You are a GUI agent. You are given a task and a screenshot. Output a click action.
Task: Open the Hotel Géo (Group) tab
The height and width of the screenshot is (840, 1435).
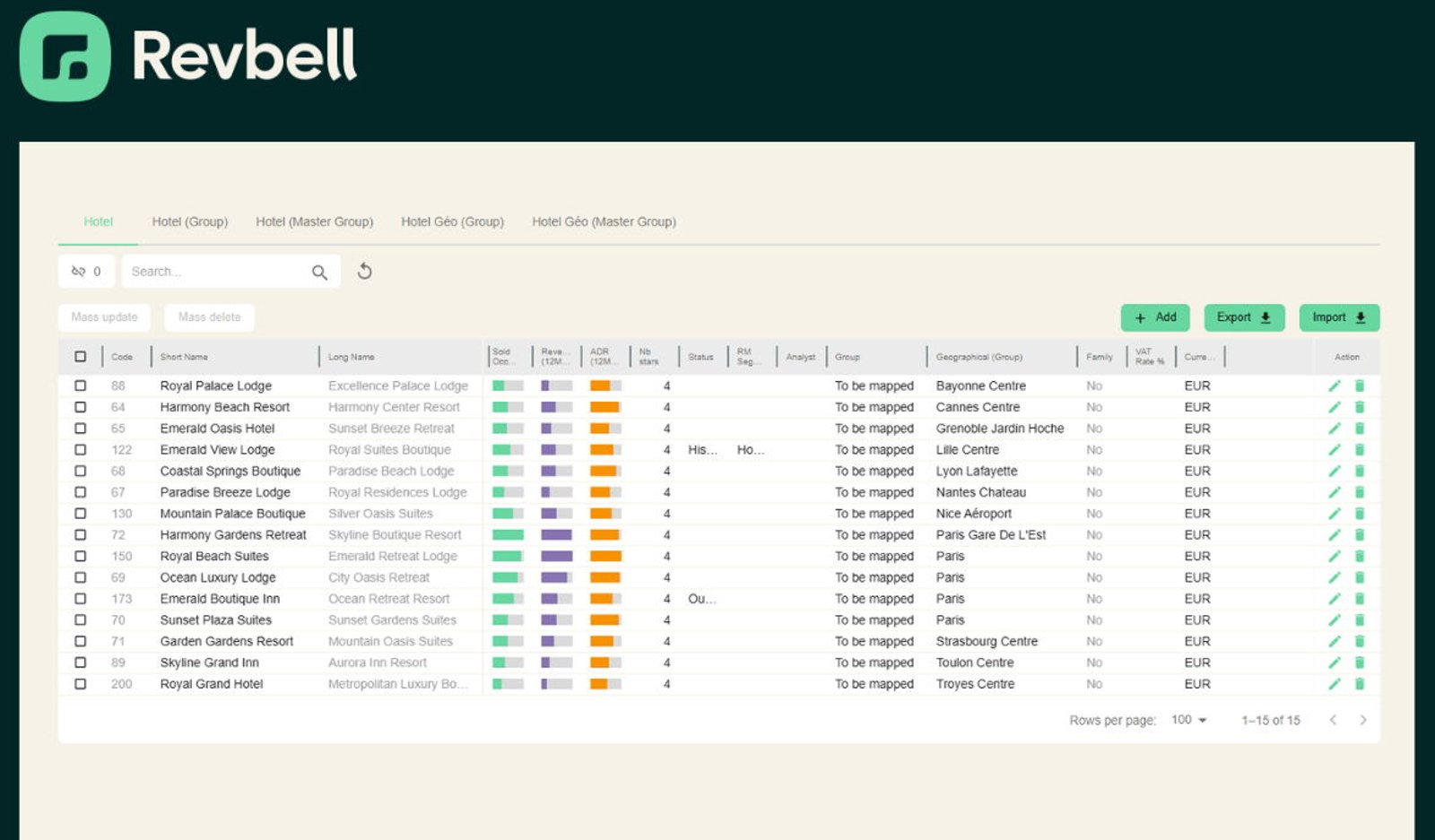click(x=452, y=221)
